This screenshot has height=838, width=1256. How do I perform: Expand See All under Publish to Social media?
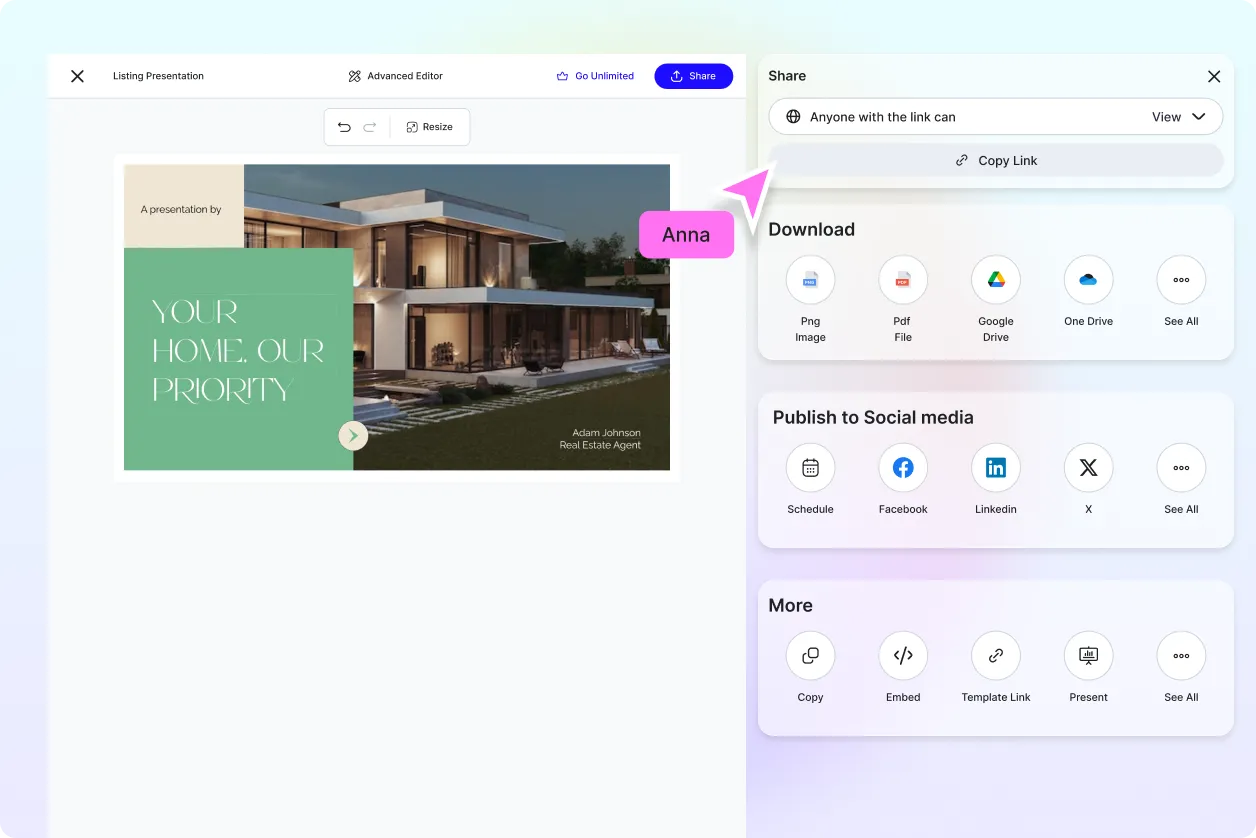[1180, 467]
